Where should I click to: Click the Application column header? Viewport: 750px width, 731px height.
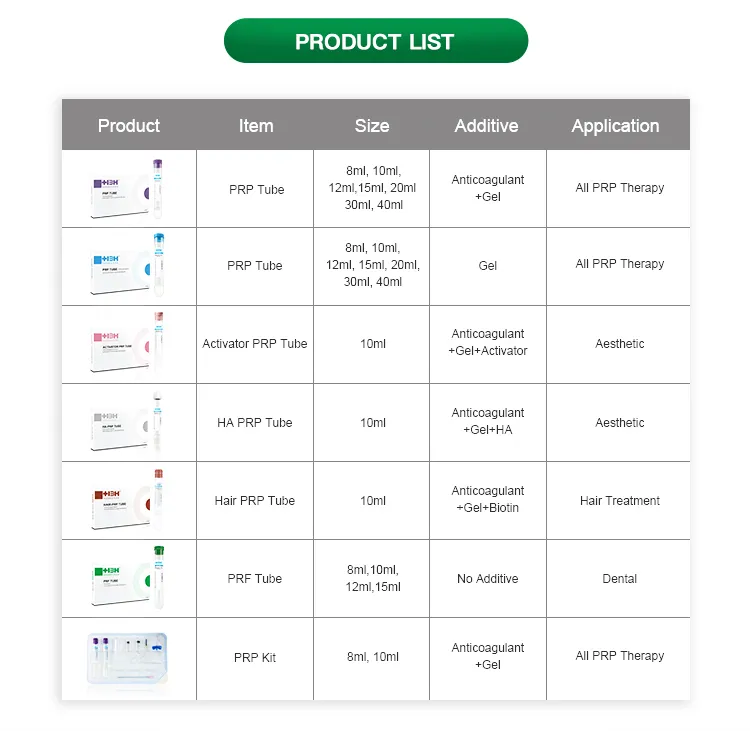tap(616, 125)
